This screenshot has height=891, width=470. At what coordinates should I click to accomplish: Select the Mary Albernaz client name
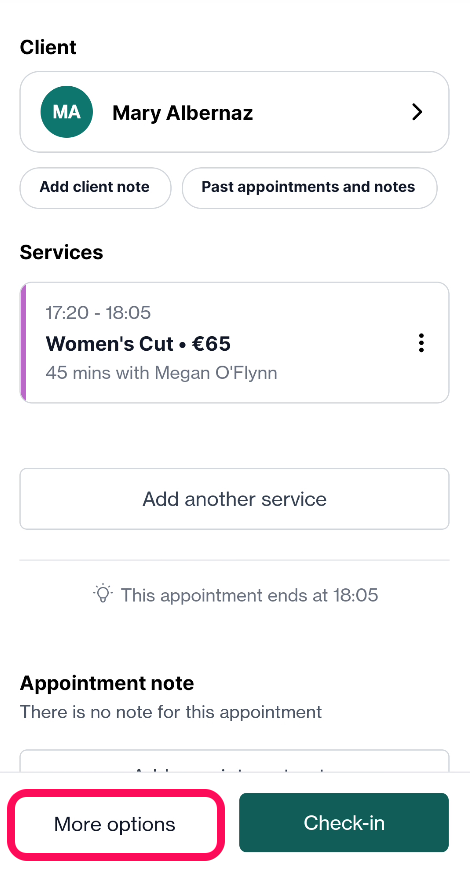(182, 113)
